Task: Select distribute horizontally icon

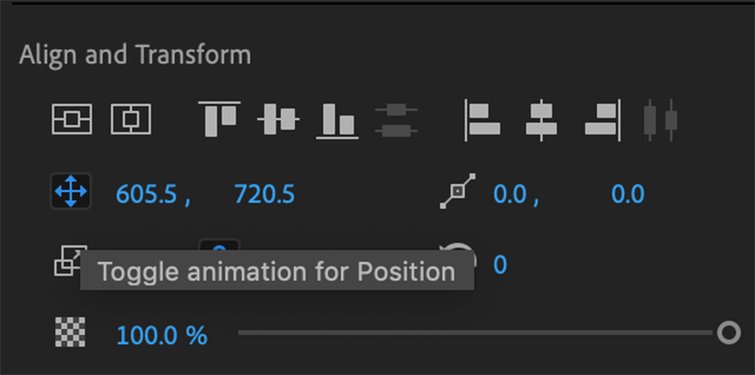Action: (661, 120)
